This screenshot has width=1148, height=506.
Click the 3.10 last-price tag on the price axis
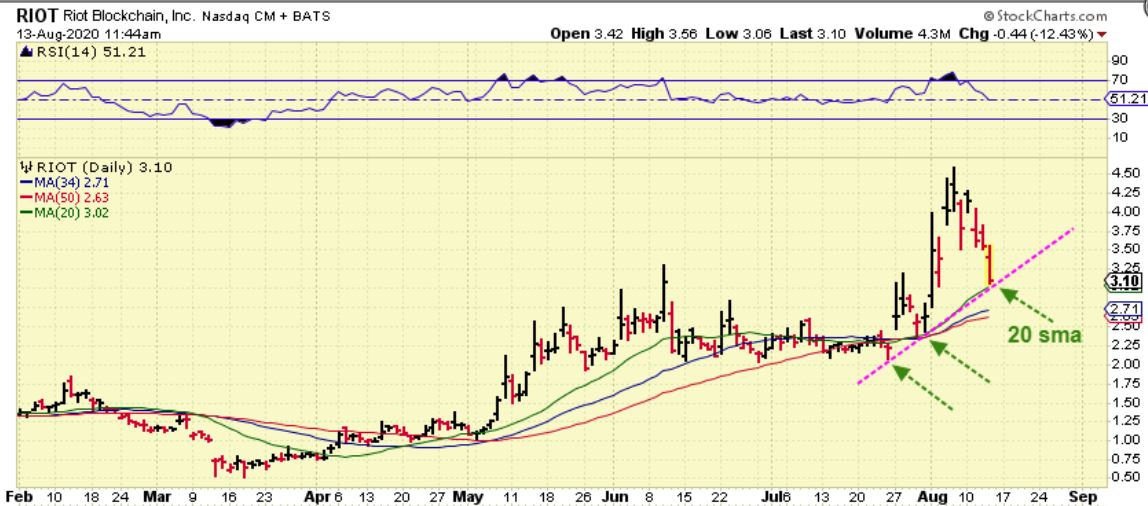[1125, 281]
